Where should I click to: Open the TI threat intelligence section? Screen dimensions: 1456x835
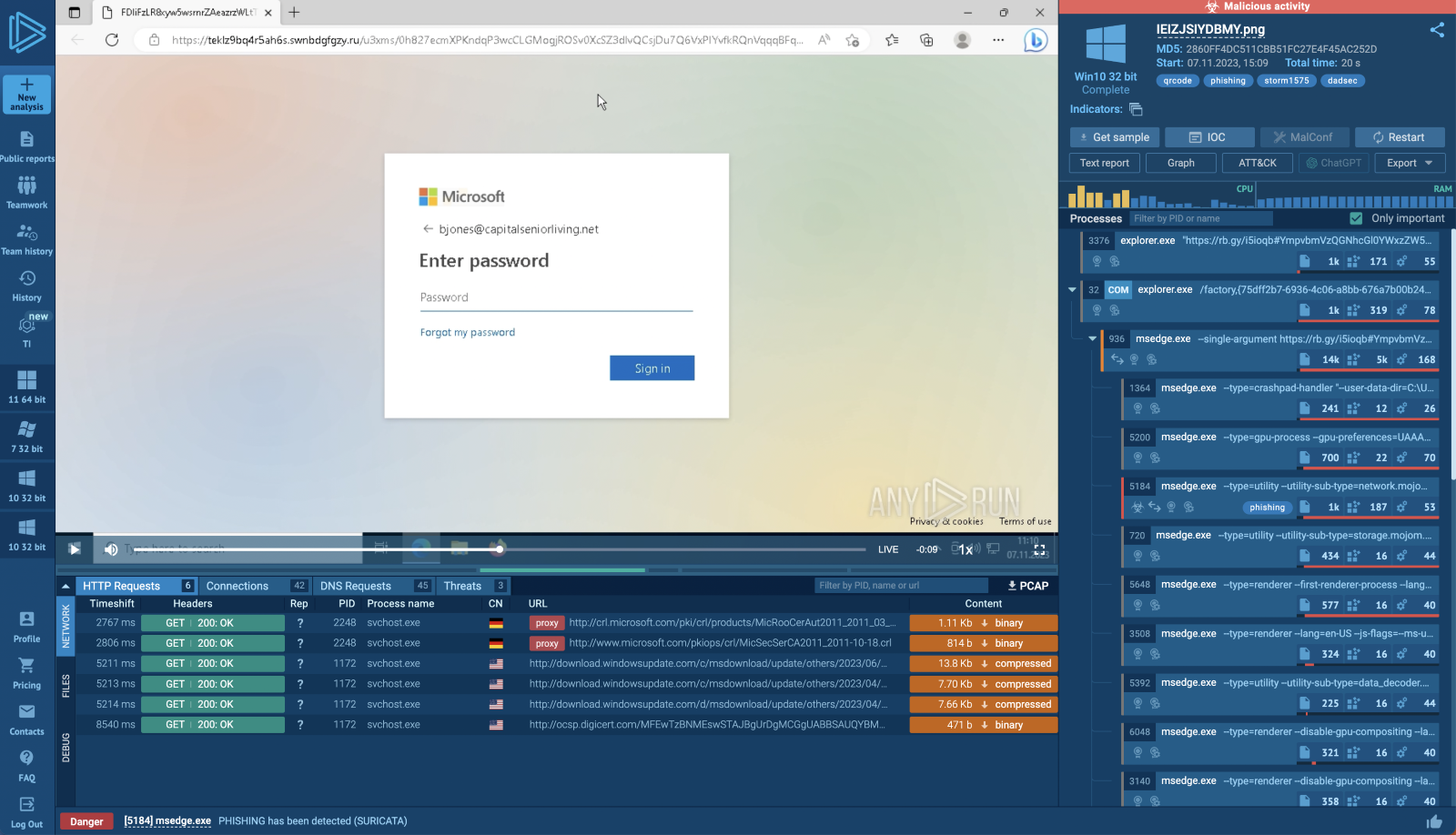(27, 331)
